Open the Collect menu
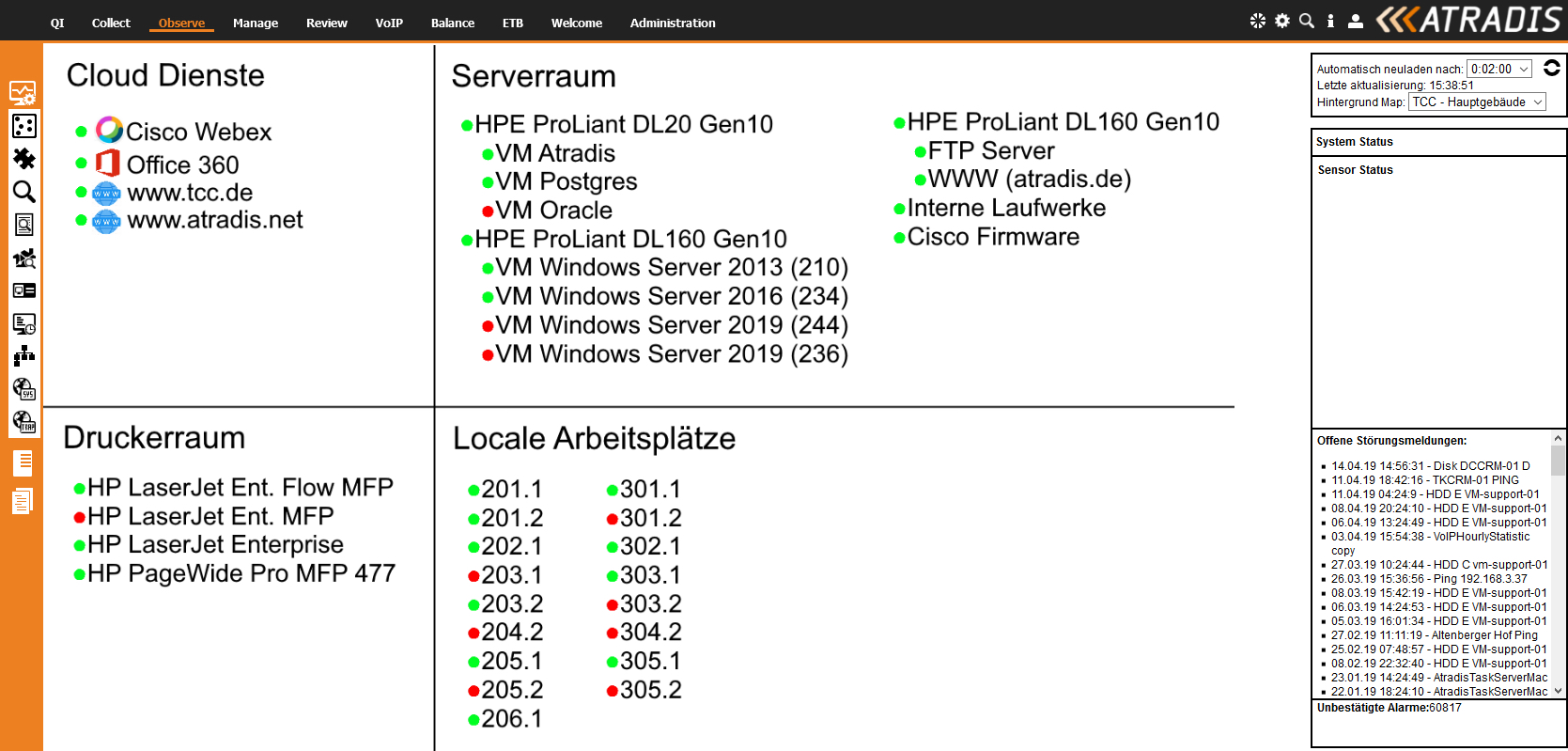1568x751 pixels. [x=111, y=23]
